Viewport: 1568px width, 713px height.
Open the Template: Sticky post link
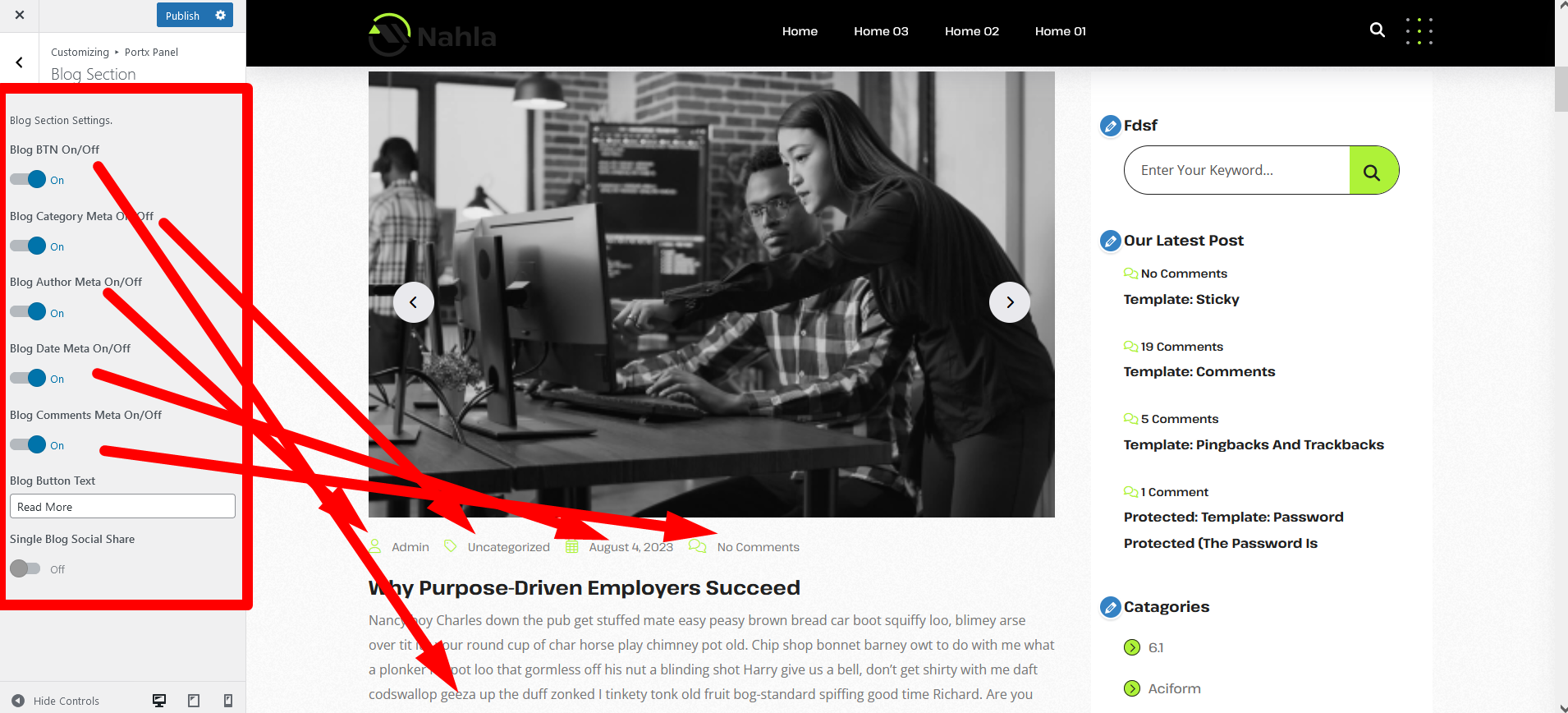(1181, 299)
